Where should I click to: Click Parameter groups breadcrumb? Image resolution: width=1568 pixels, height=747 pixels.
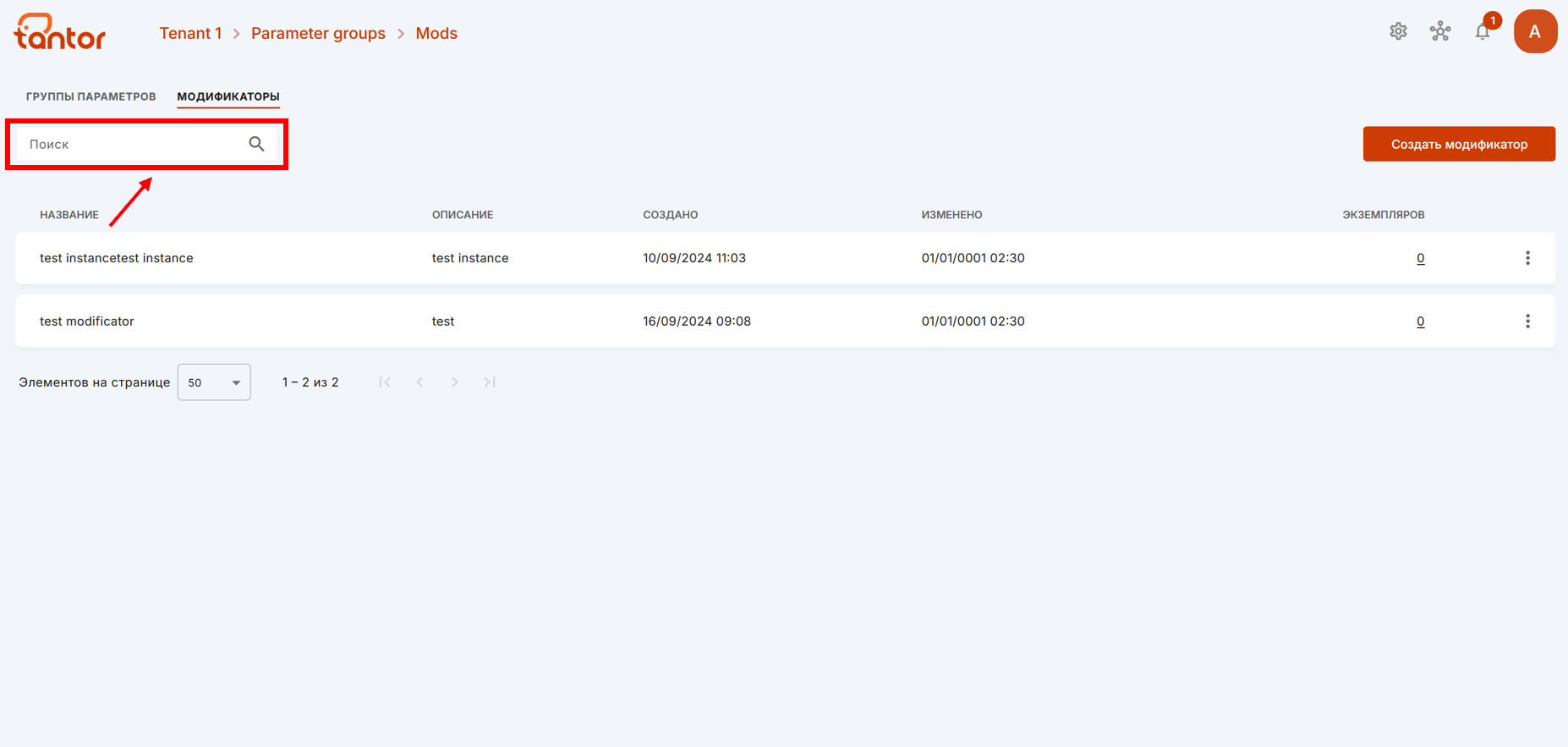pyautogui.click(x=318, y=33)
